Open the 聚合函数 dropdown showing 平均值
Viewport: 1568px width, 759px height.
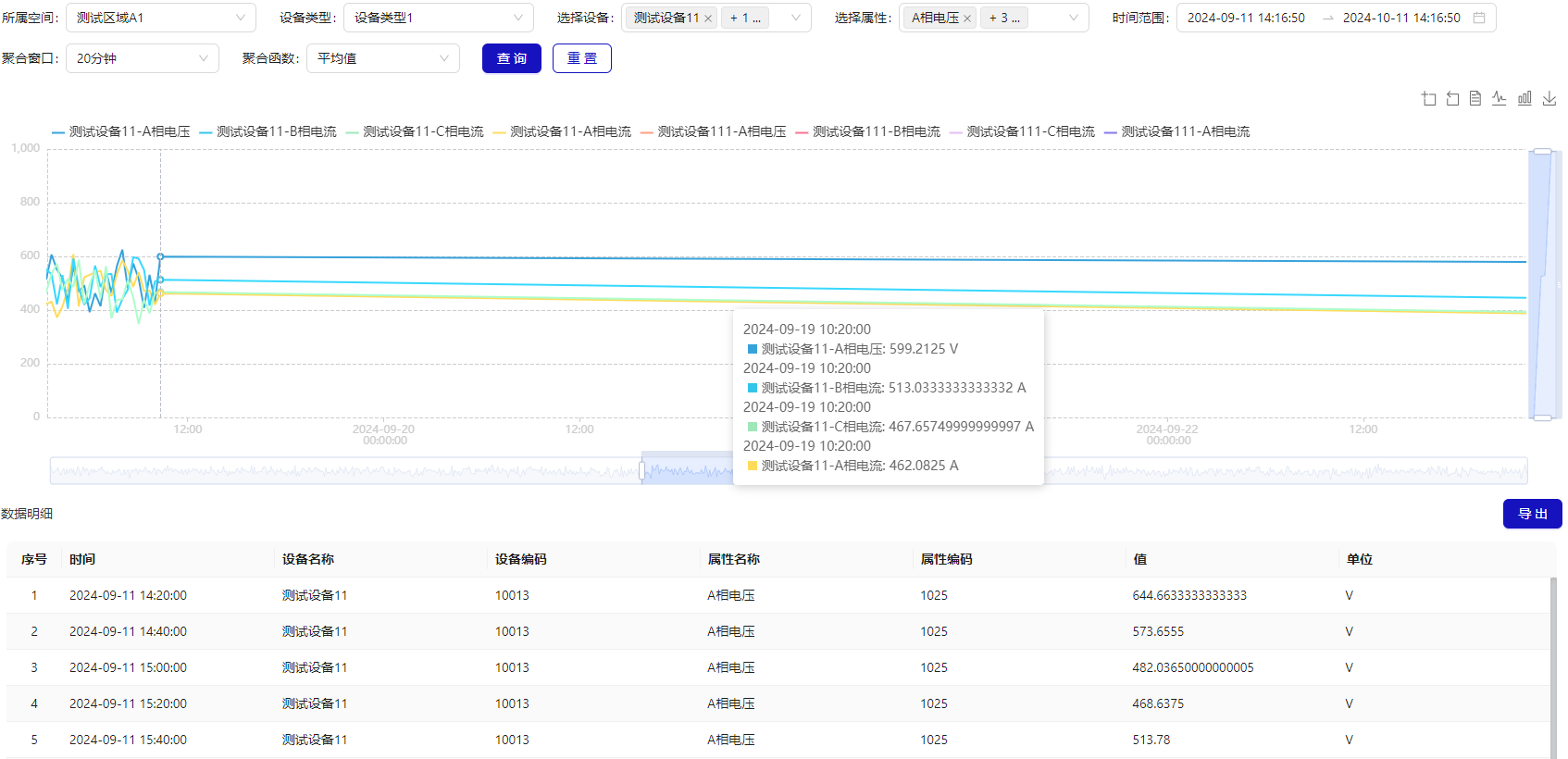[x=382, y=58]
